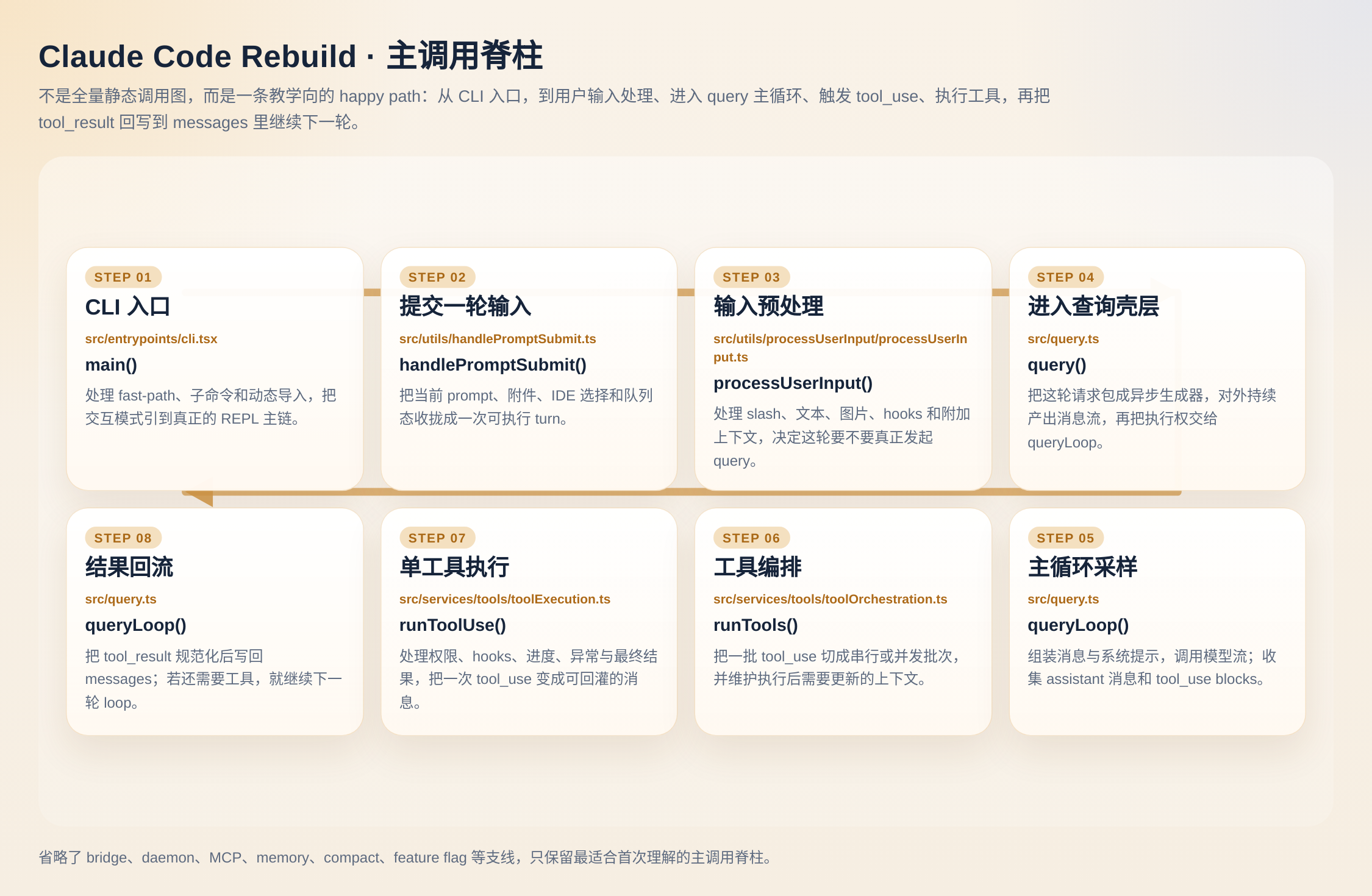Open src/query.ts in the STEP 08 card

[x=121, y=599]
